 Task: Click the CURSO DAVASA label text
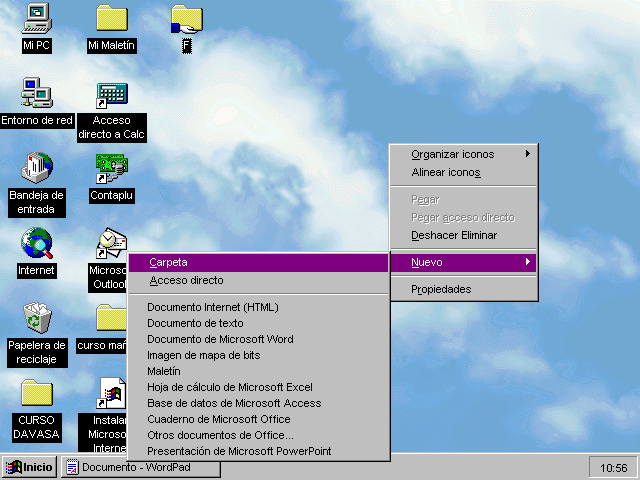tap(37, 427)
